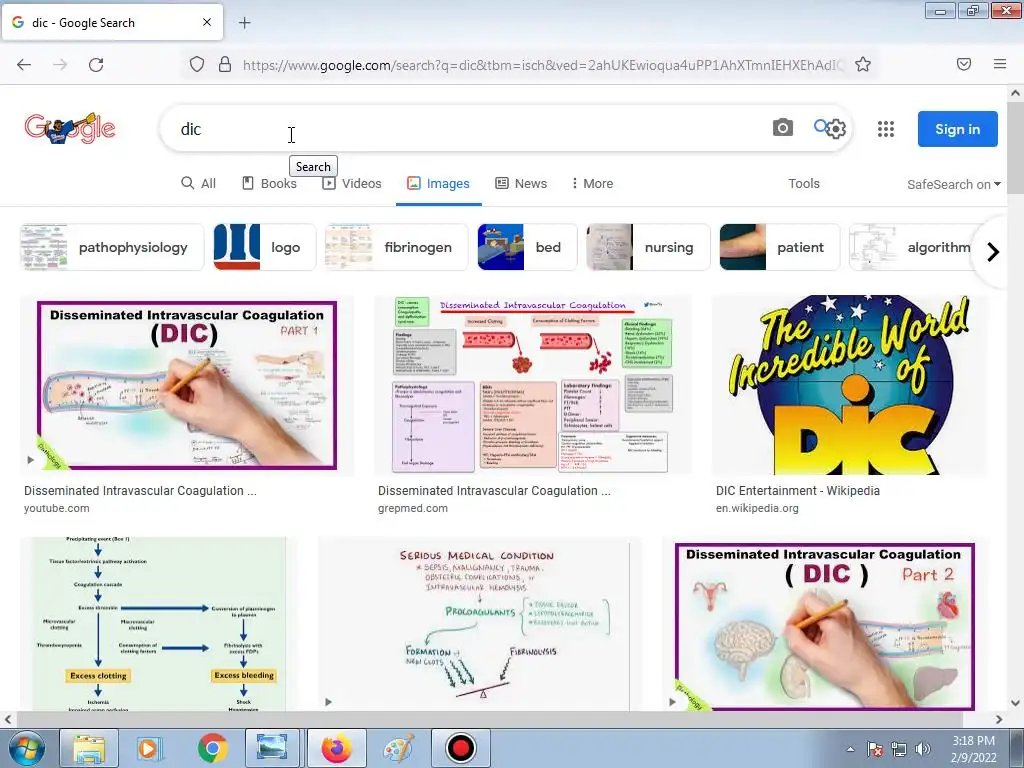
Task: Open a new browser tab
Action: pyautogui.click(x=244, y=23)
